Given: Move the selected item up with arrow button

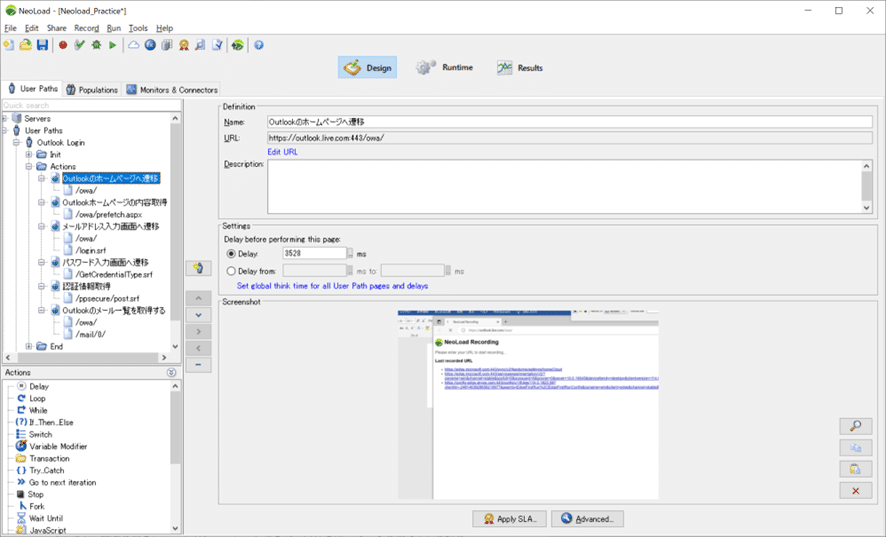Looking at the screenshot, I should 198,298.
